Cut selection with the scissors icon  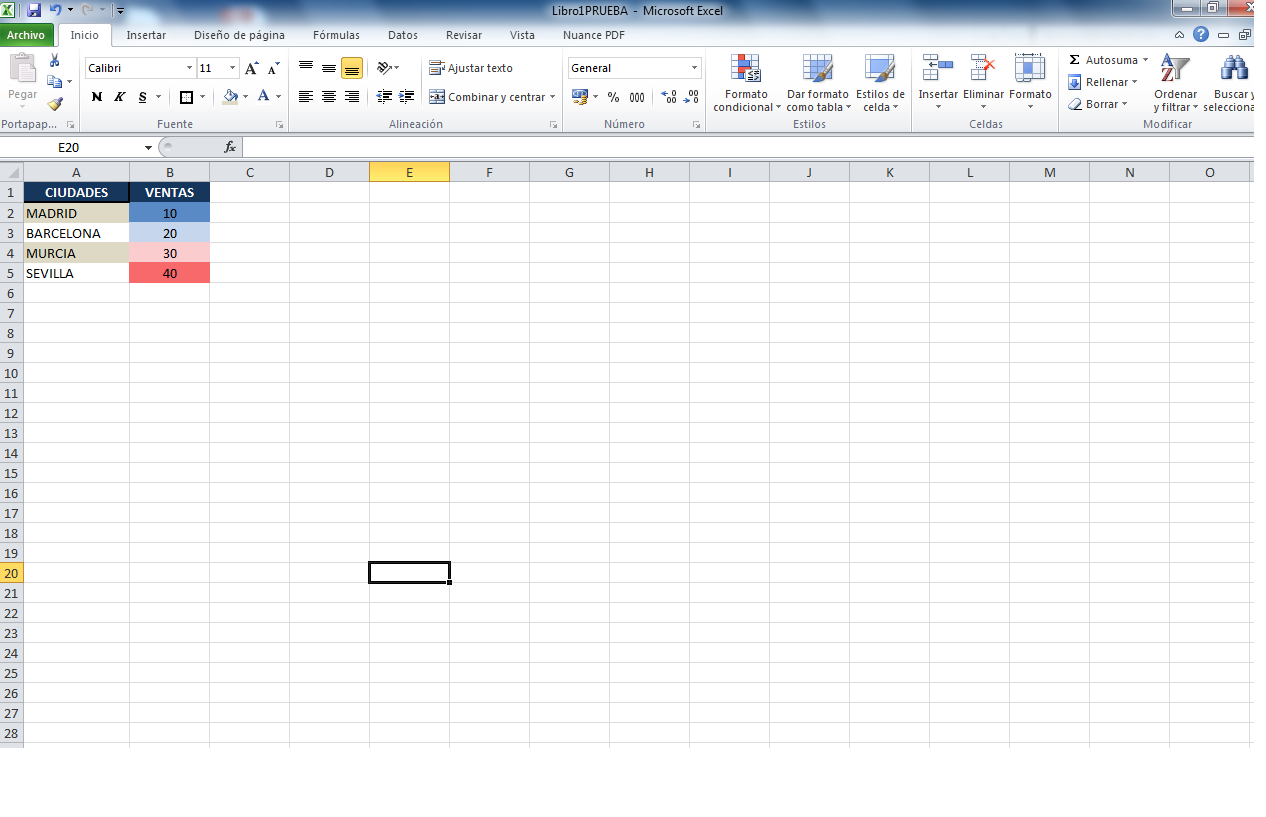(55, 62)
